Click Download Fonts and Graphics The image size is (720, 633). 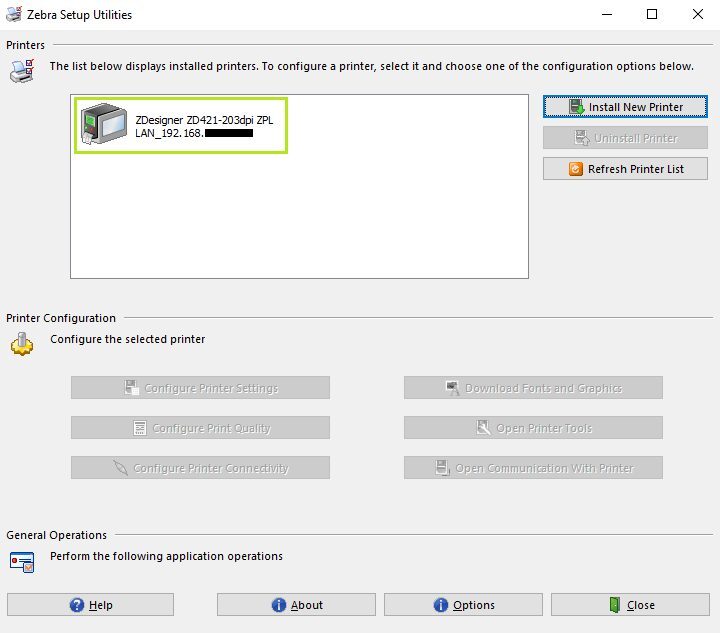pos(533,388)
